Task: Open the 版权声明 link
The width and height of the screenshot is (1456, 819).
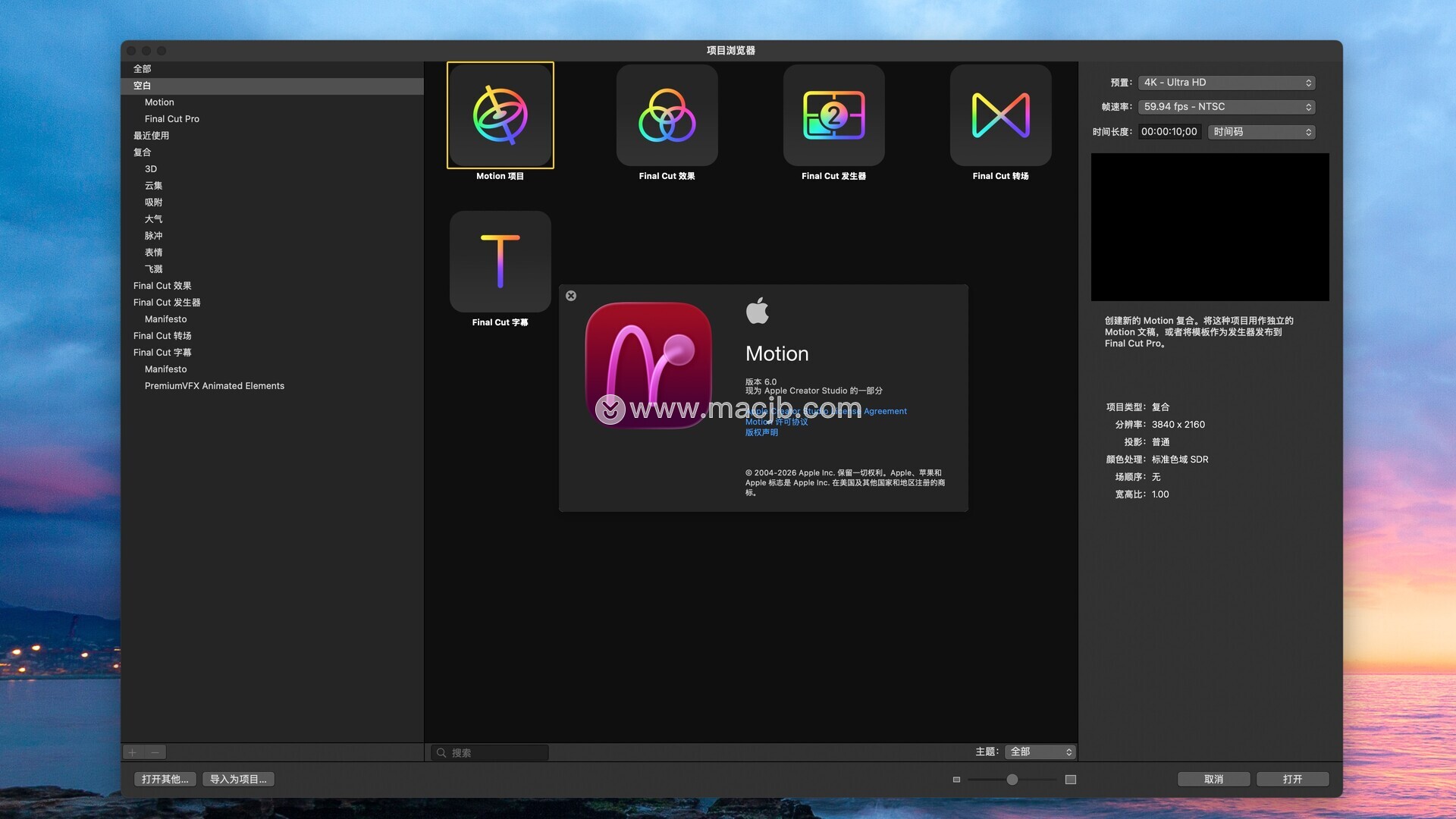Action: point(761,432)
